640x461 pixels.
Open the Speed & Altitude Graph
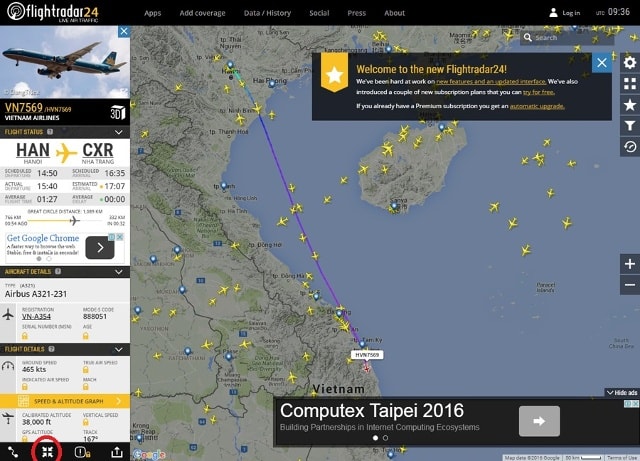pyautogui.click(x=65, y=401)
